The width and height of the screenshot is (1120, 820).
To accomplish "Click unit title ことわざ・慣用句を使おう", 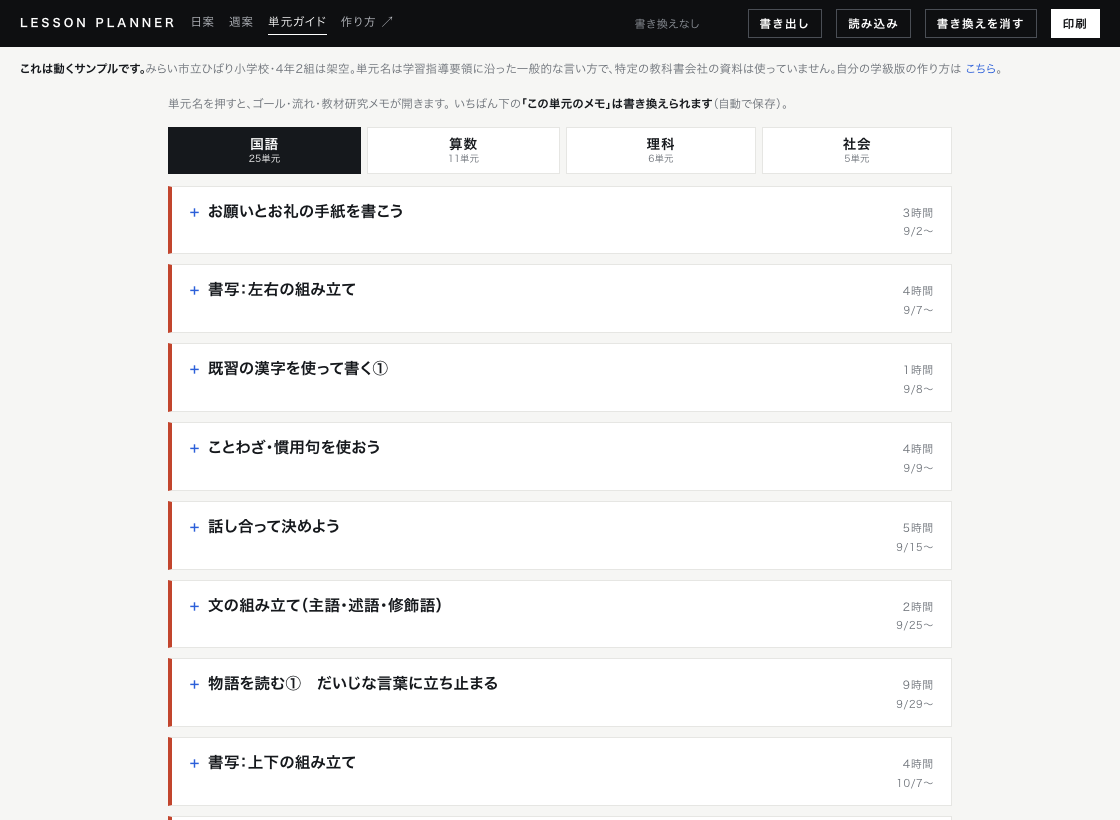I will [x=294, y=447].
